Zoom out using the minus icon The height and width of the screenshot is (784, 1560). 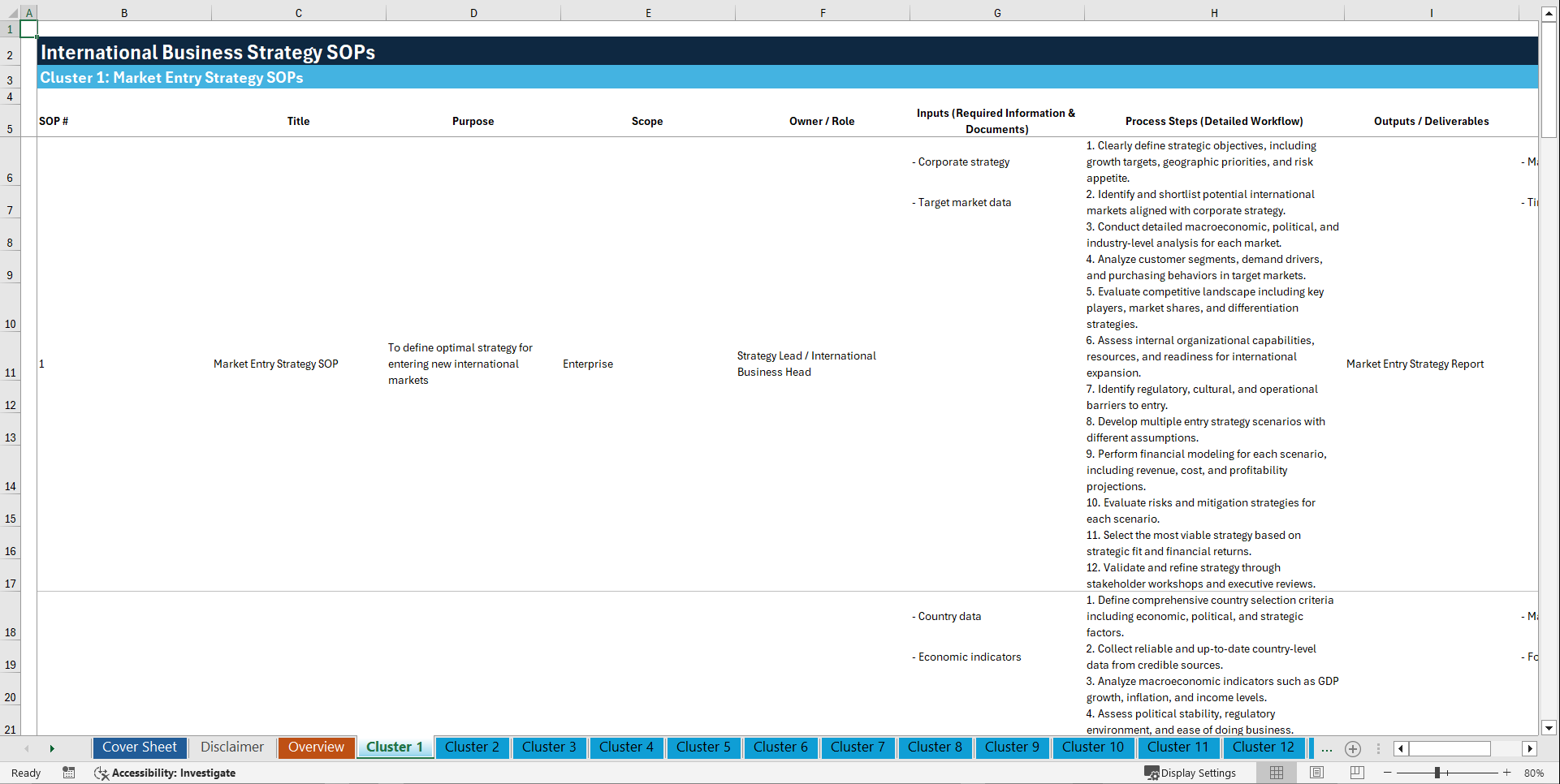tap(1388, 773)
